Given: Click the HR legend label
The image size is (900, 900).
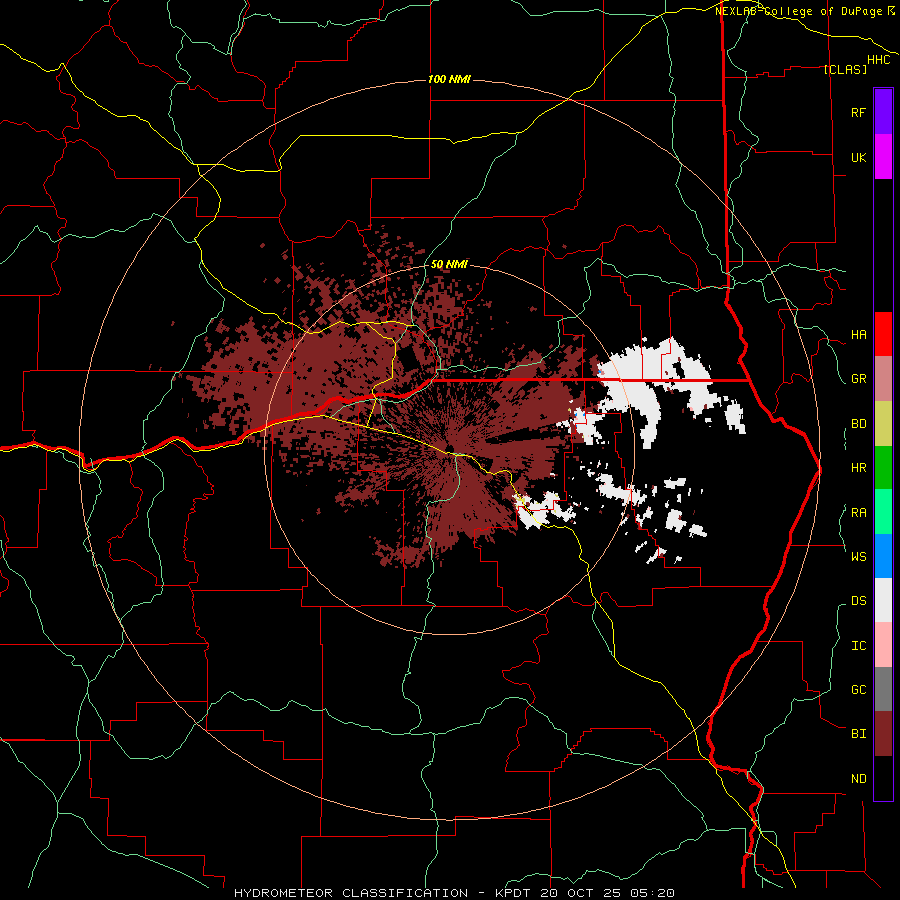Looking at the screenshot, I should click(x=858, y=468).
